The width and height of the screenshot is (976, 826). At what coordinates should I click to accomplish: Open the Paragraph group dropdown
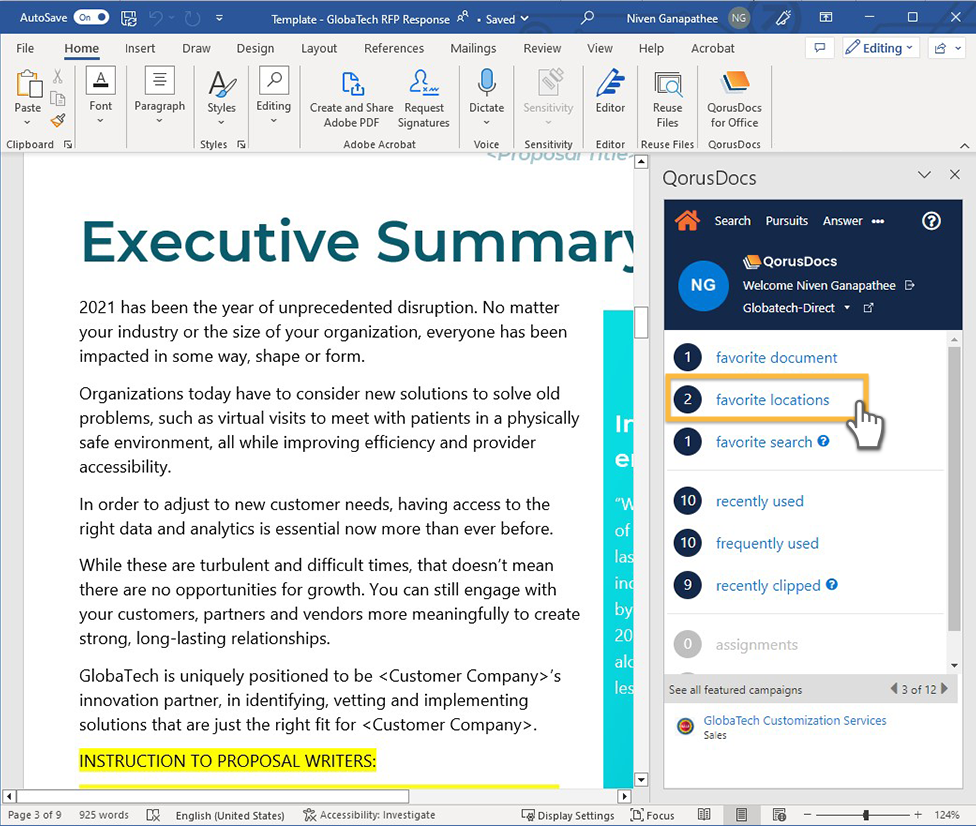point(159,95)
